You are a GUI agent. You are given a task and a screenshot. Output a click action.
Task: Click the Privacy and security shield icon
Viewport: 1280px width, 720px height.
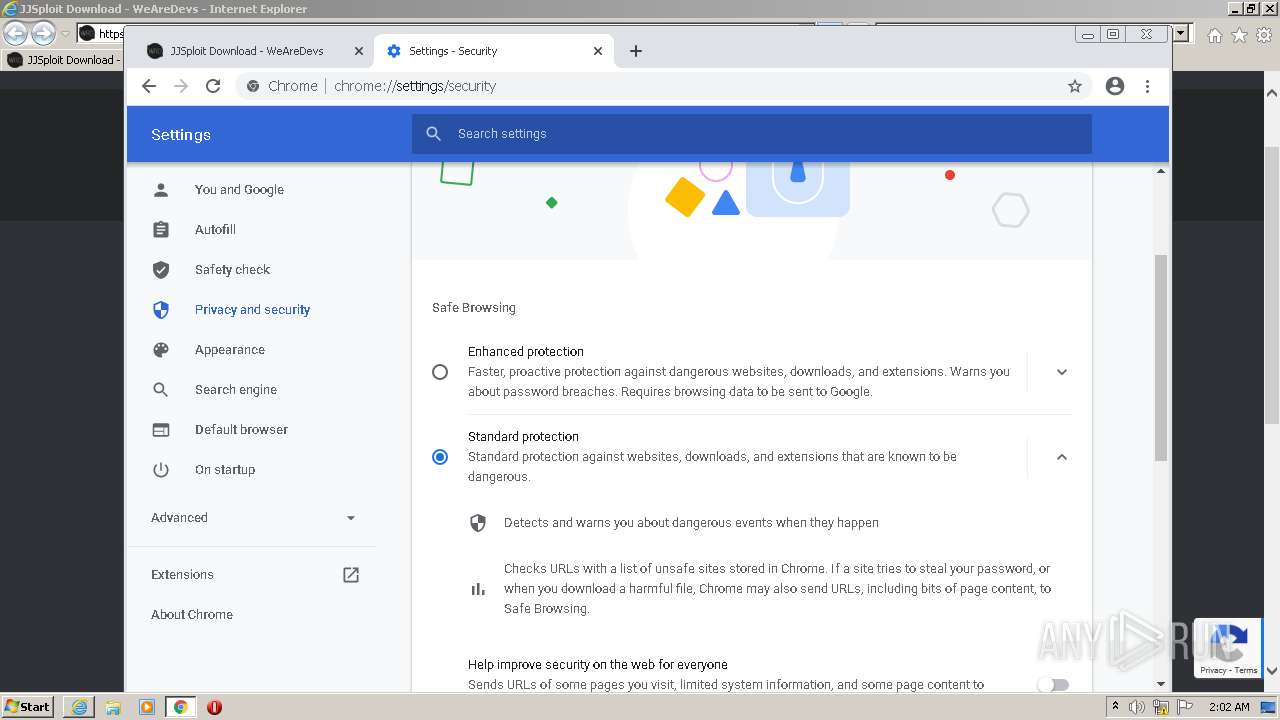[161, 309]
